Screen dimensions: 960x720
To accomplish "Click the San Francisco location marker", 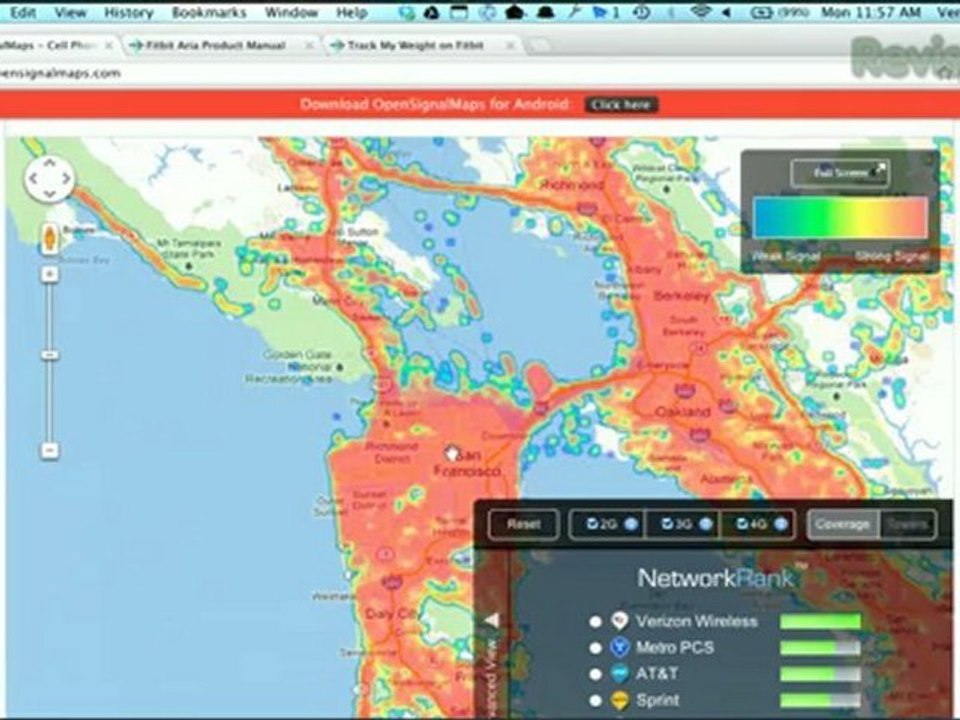I will pos(452,454).
